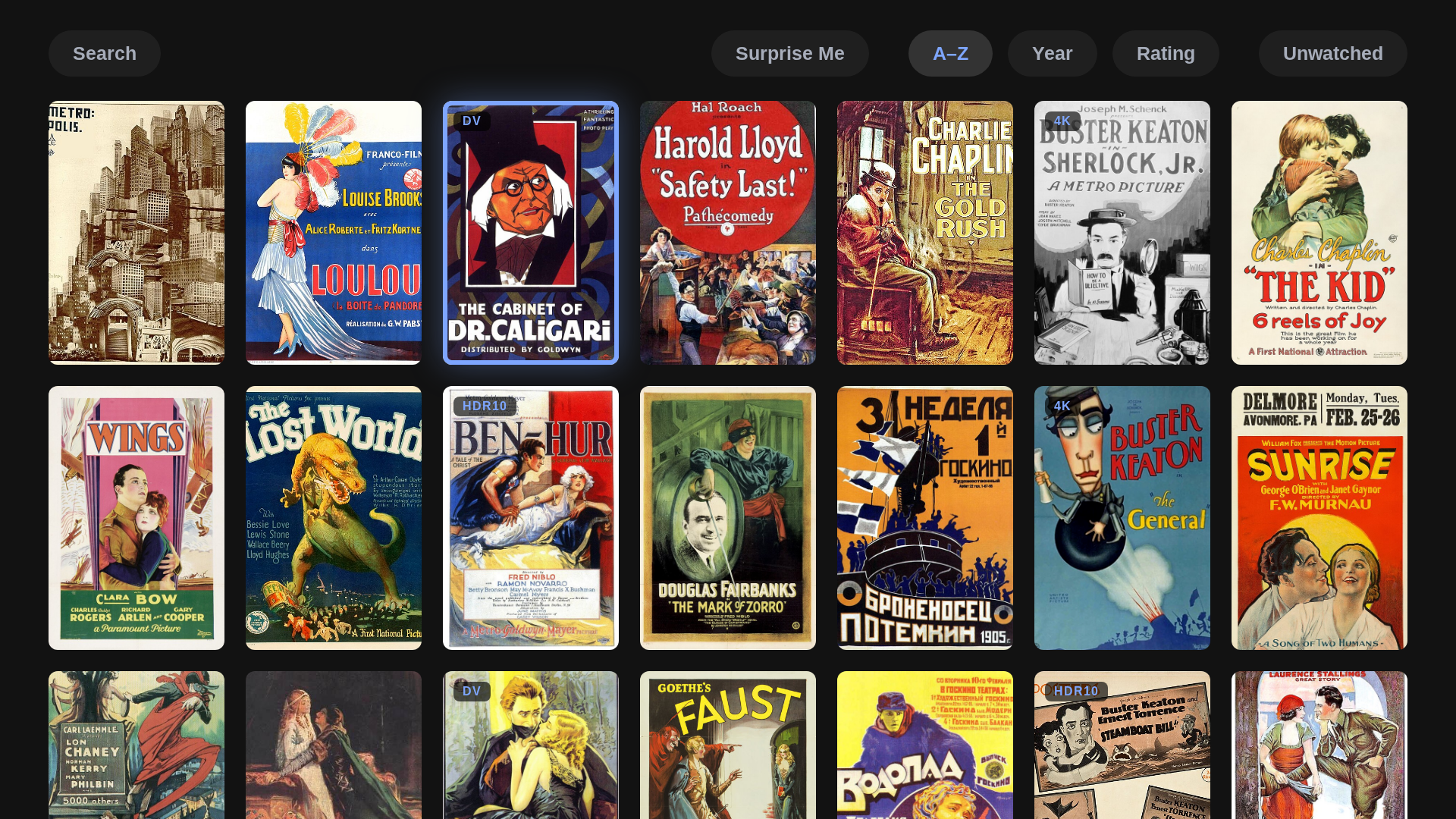Open the Loulou Louise Brooks poster
1456x819 pixels.
(x=334, y=233)
